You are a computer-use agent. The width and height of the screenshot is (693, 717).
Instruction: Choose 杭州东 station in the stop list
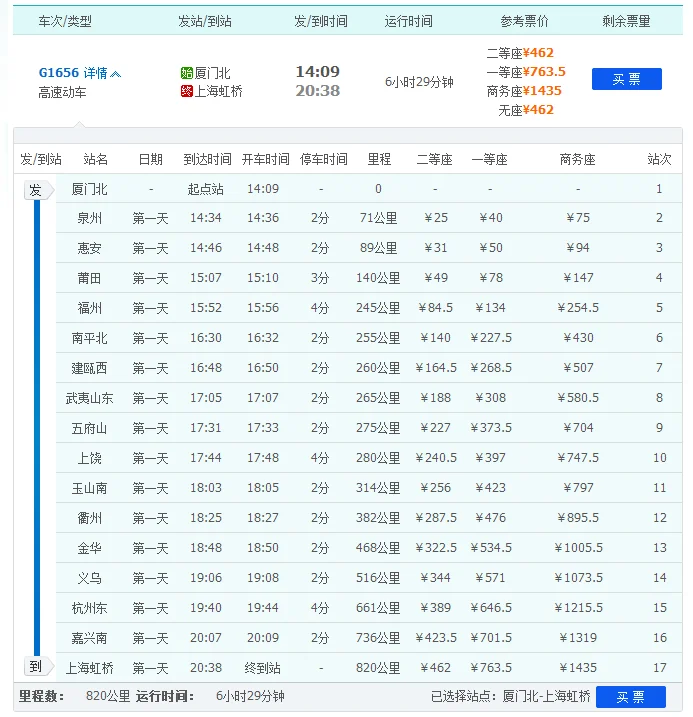pos(90,608)
